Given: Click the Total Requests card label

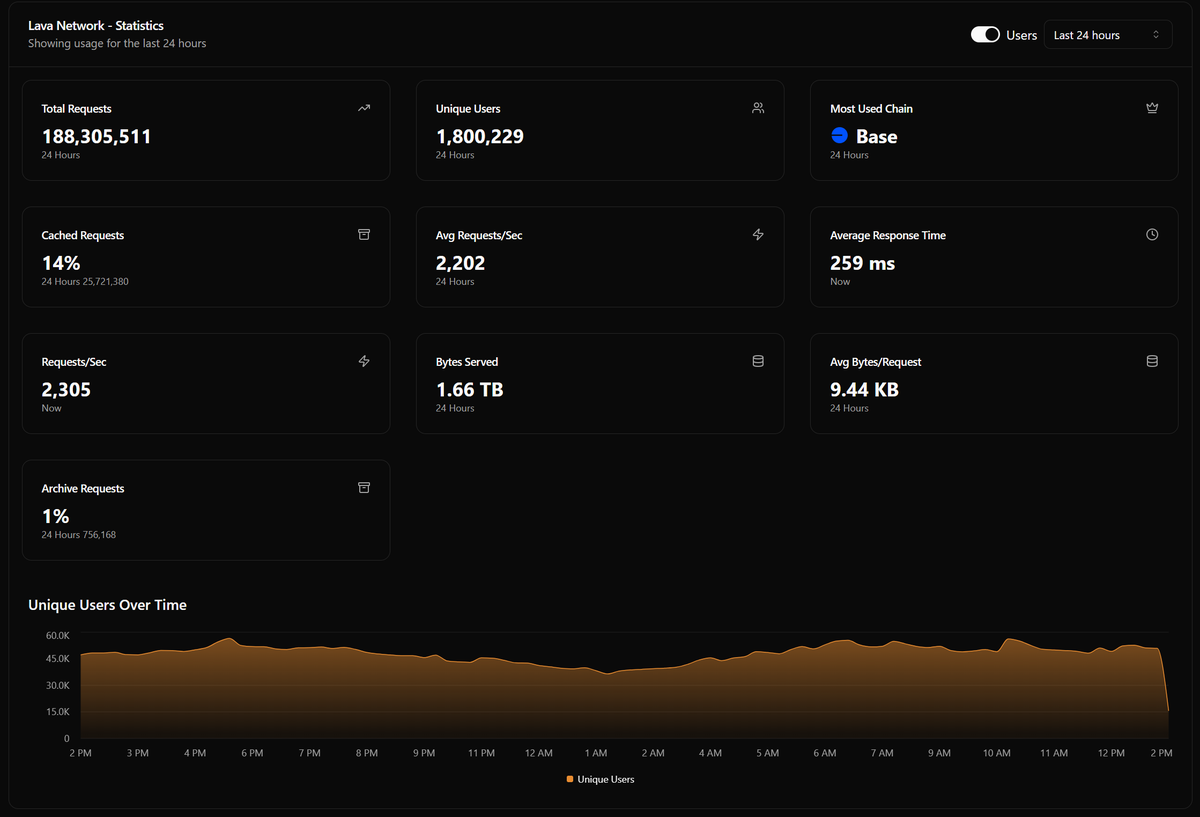Looking at the screenshot, I should pos(77,108).
